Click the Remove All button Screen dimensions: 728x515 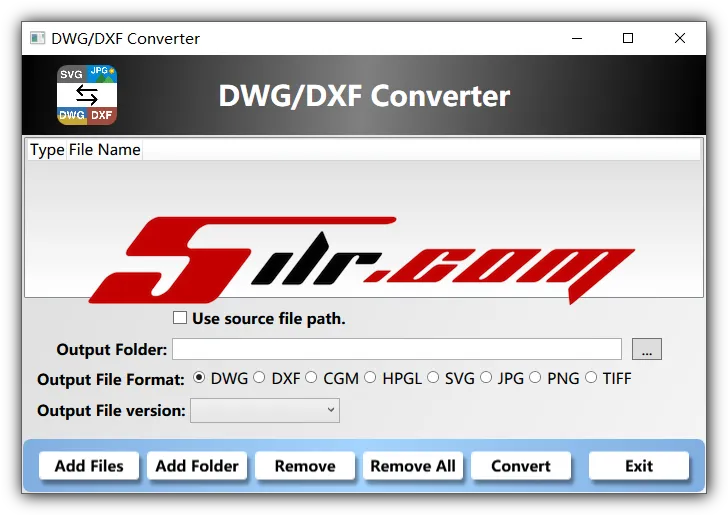point(413,465)
